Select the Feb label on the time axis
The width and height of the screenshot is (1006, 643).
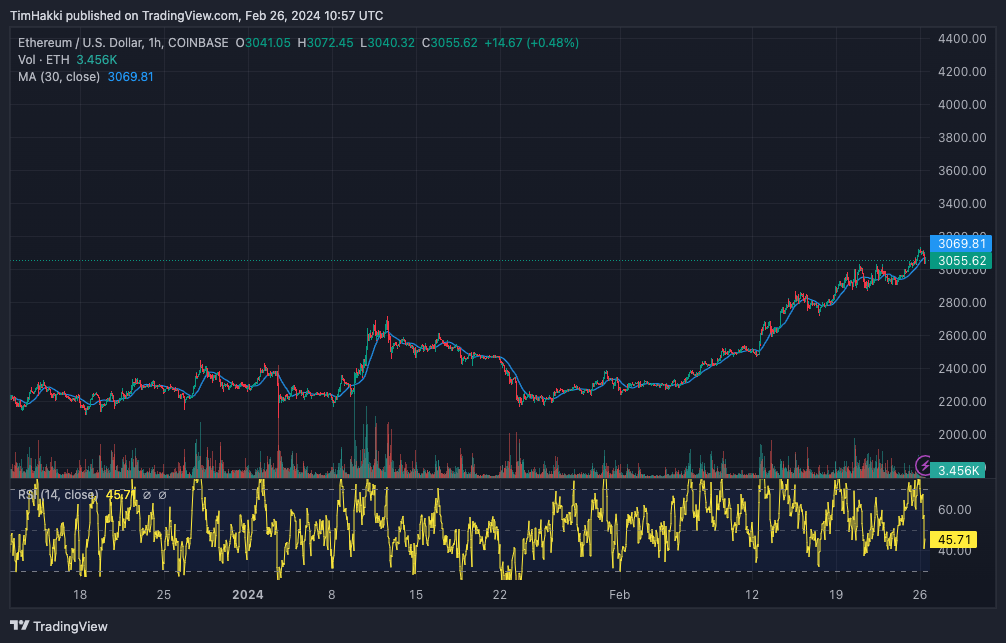pyautogui.click(x=619, y=594)
